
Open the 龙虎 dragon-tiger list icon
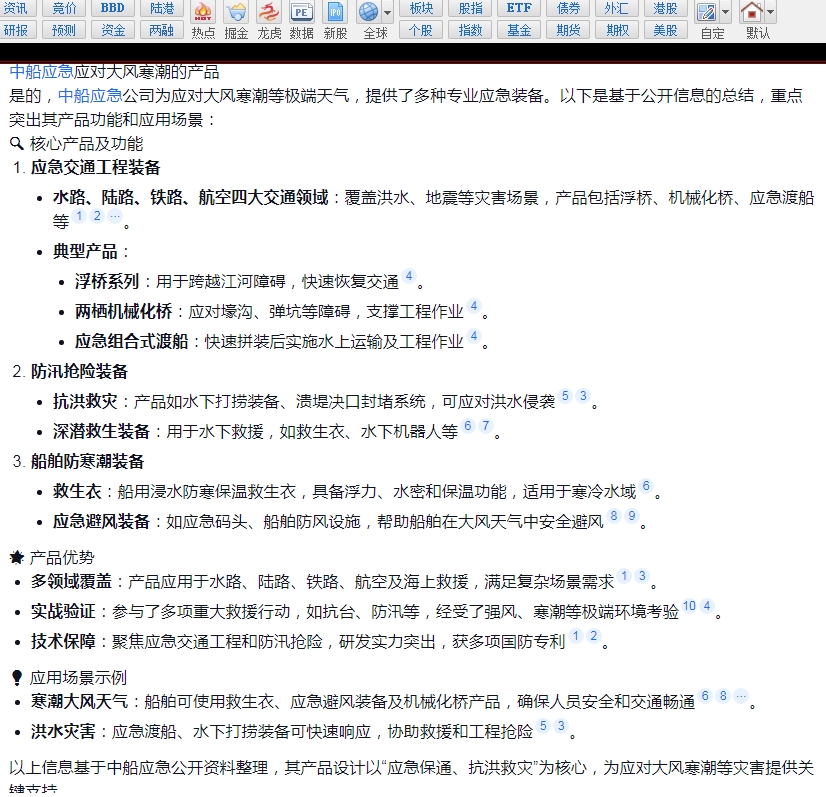coord(269,20)
